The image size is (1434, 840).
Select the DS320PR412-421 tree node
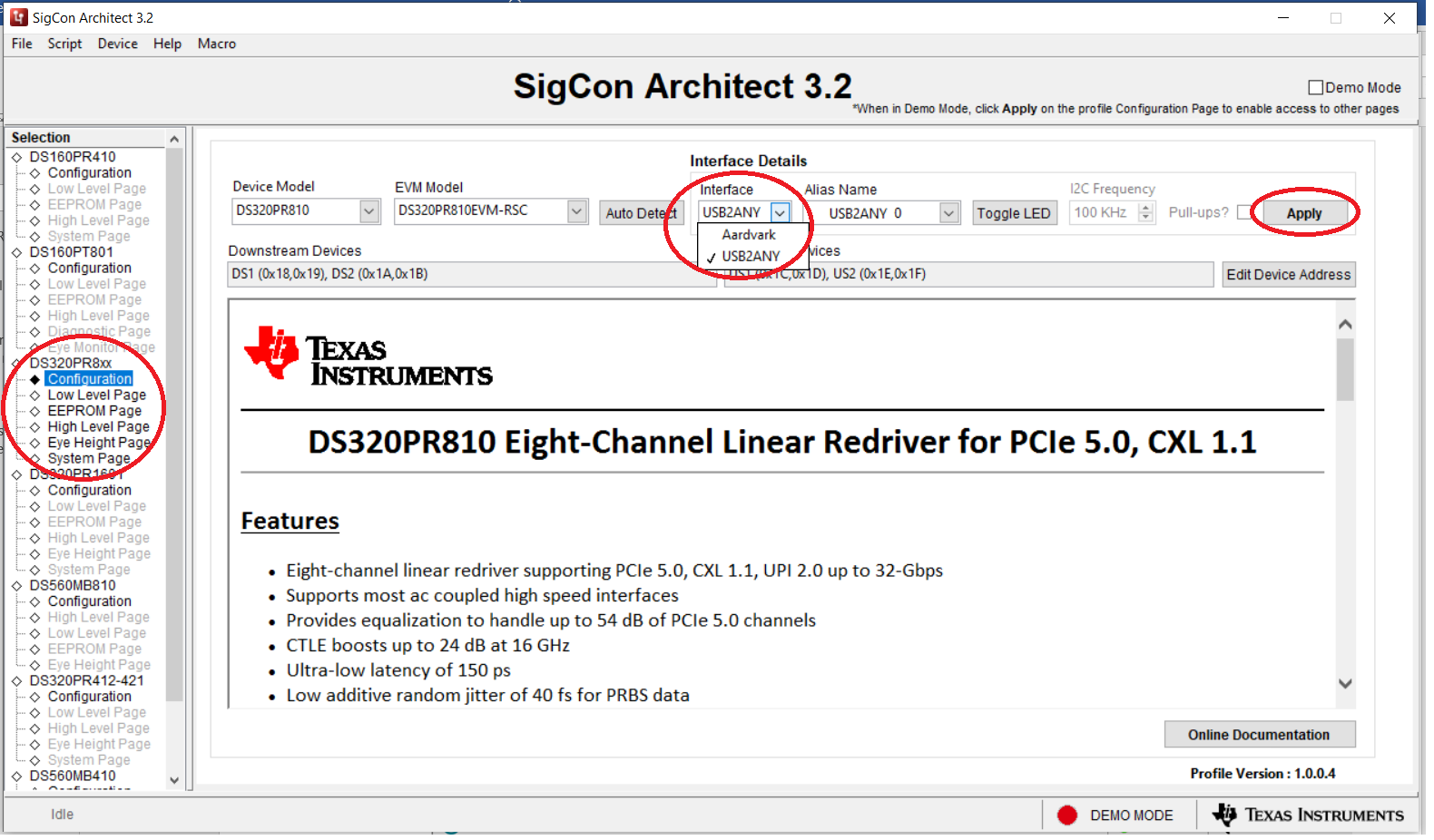coord(86,681)
